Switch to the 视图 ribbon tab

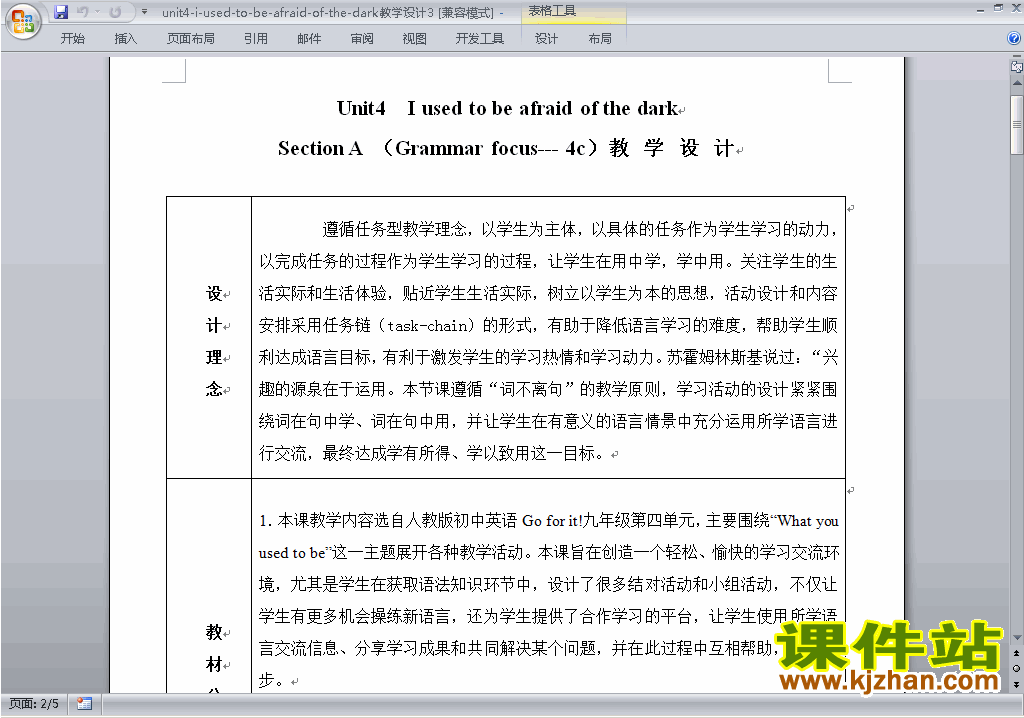coord(415,39)
